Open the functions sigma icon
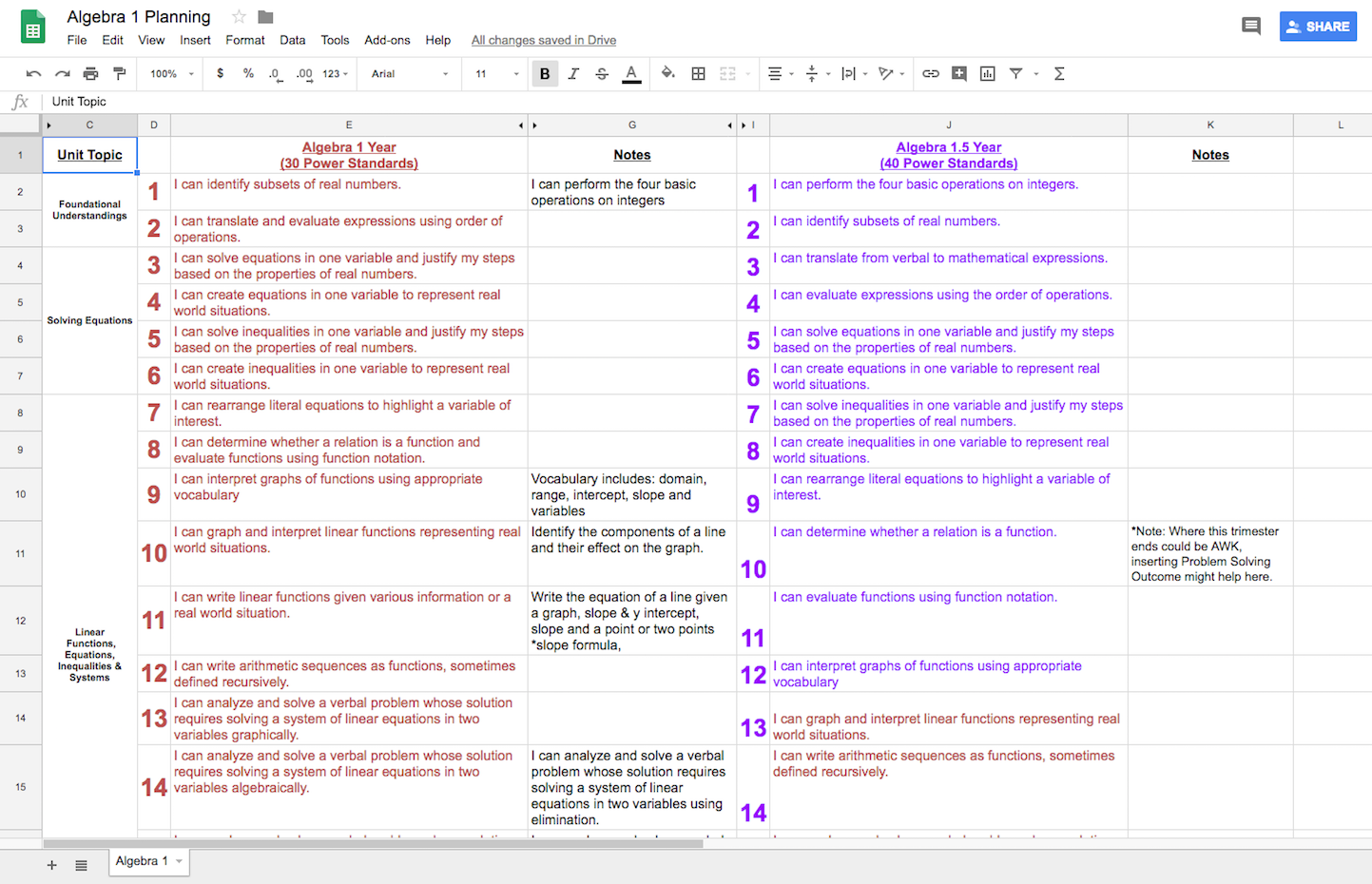This screenshot has height=884, width=1372. [x=1059, y=73]
